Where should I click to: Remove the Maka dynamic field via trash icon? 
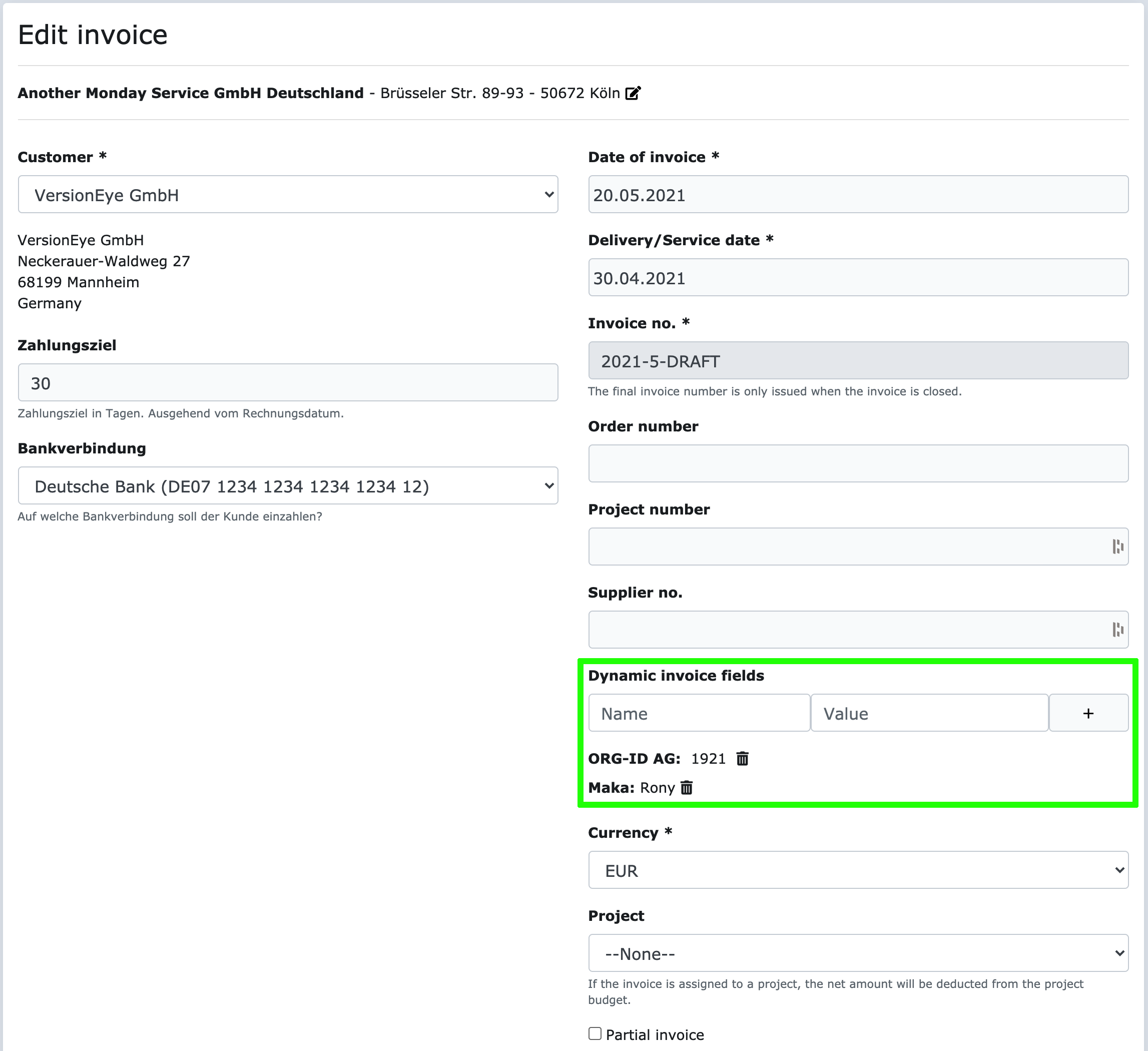(x=687, y=788)
